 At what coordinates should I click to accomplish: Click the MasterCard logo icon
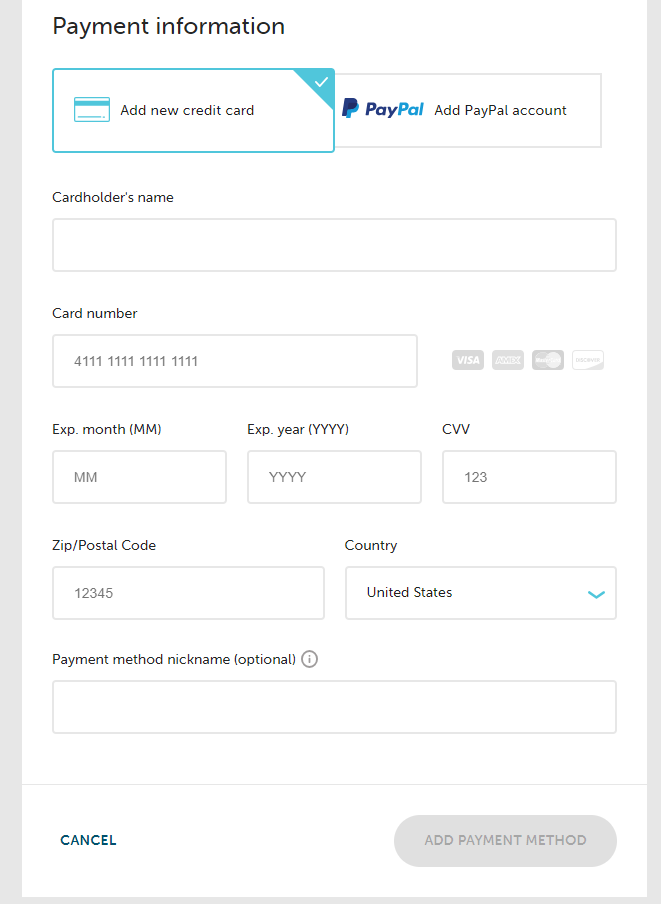pyautogui.click(x=548, y=360)
